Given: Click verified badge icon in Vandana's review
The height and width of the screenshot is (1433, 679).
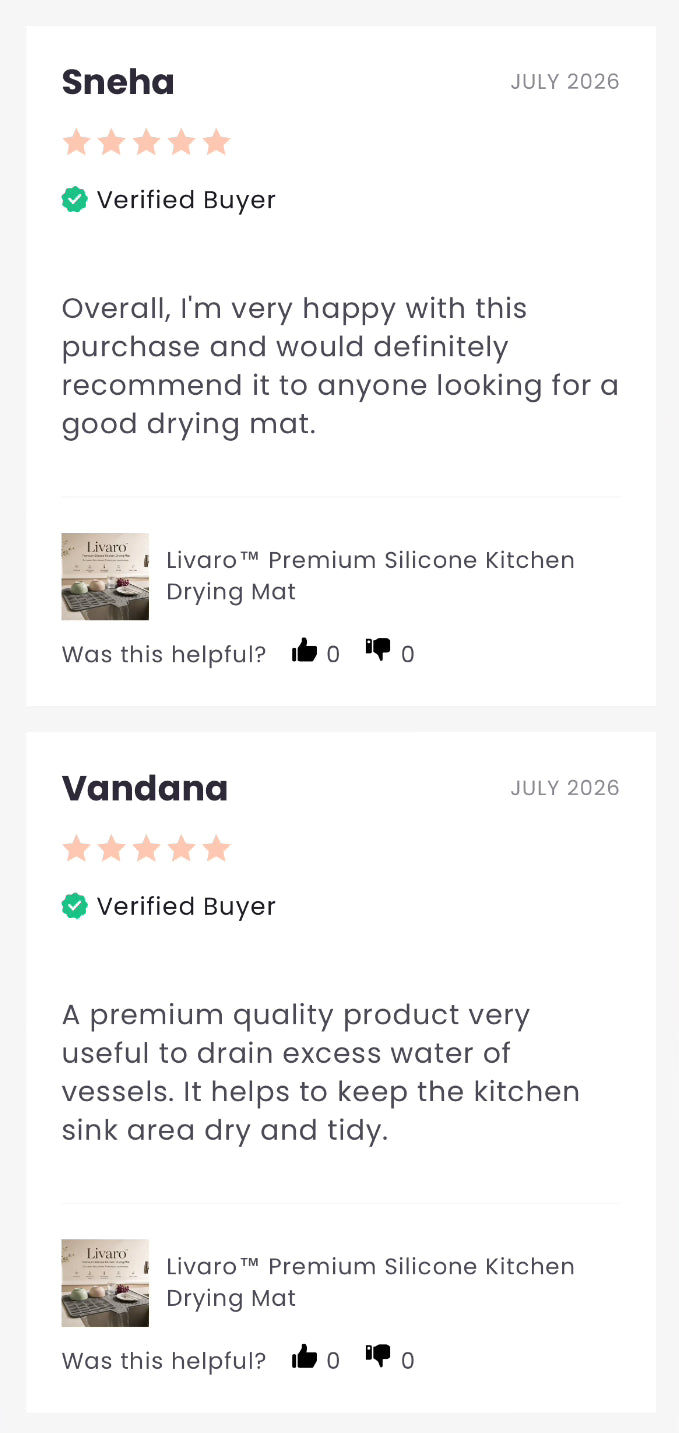Looking at the screenshot, I should tap(75, 906).
